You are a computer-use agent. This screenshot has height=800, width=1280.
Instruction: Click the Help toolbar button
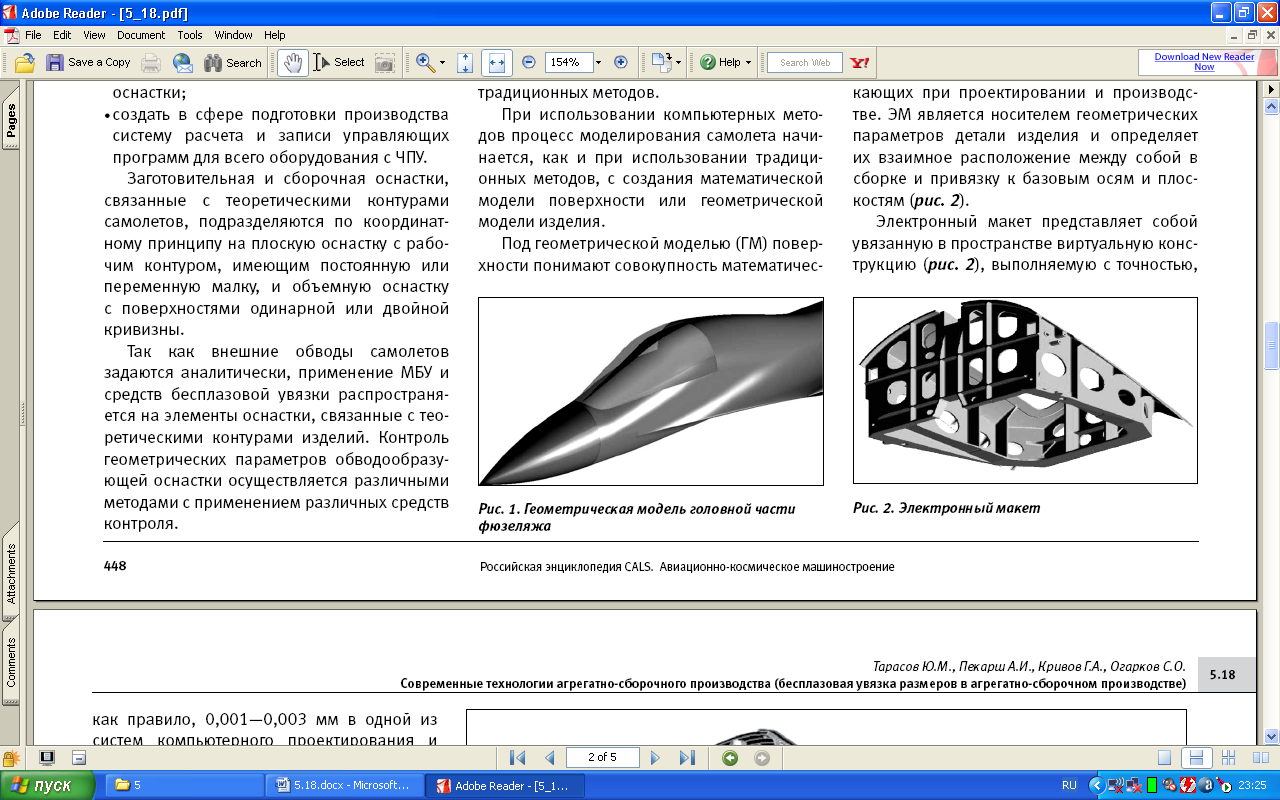coord(721,62)
